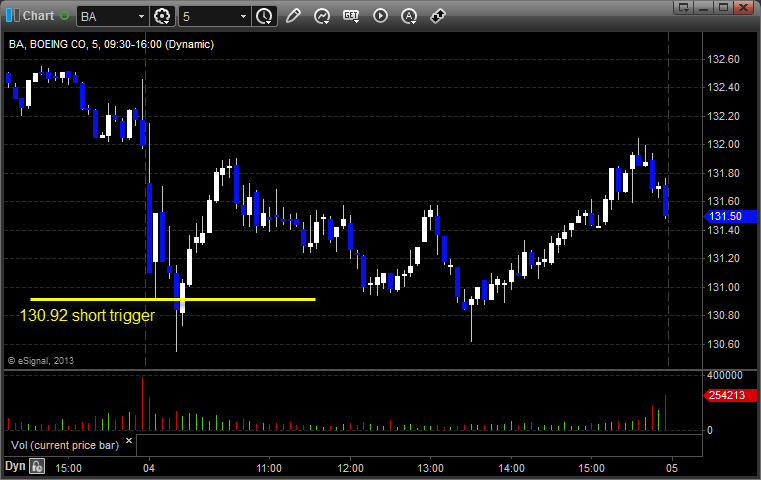
Task: Click the time scale lock icon
Action: [37, 467]
